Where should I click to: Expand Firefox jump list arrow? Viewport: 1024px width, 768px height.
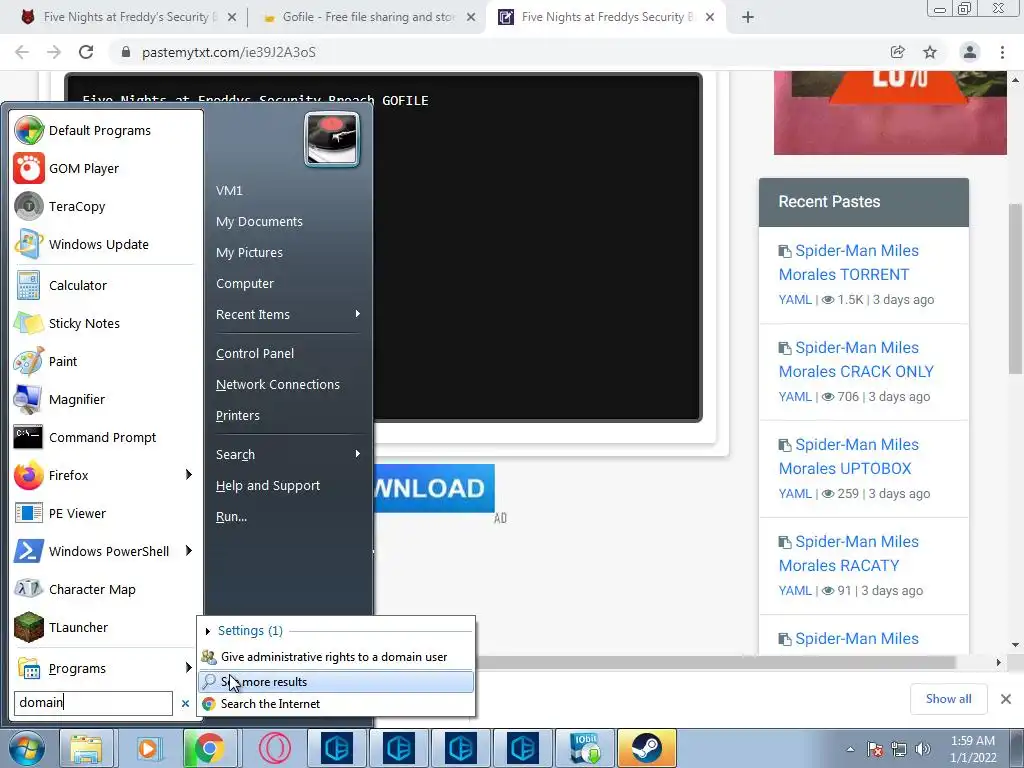189,475
